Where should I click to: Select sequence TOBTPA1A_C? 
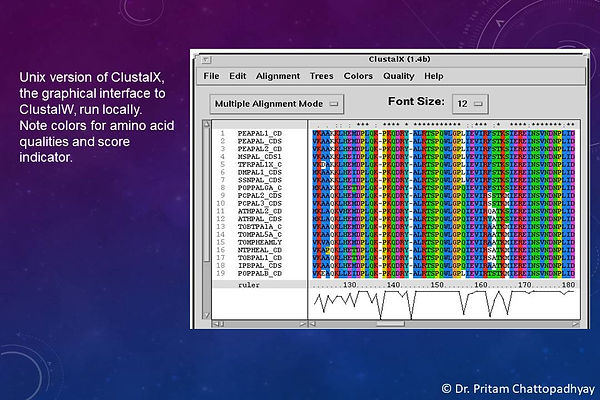click(259, 227)
